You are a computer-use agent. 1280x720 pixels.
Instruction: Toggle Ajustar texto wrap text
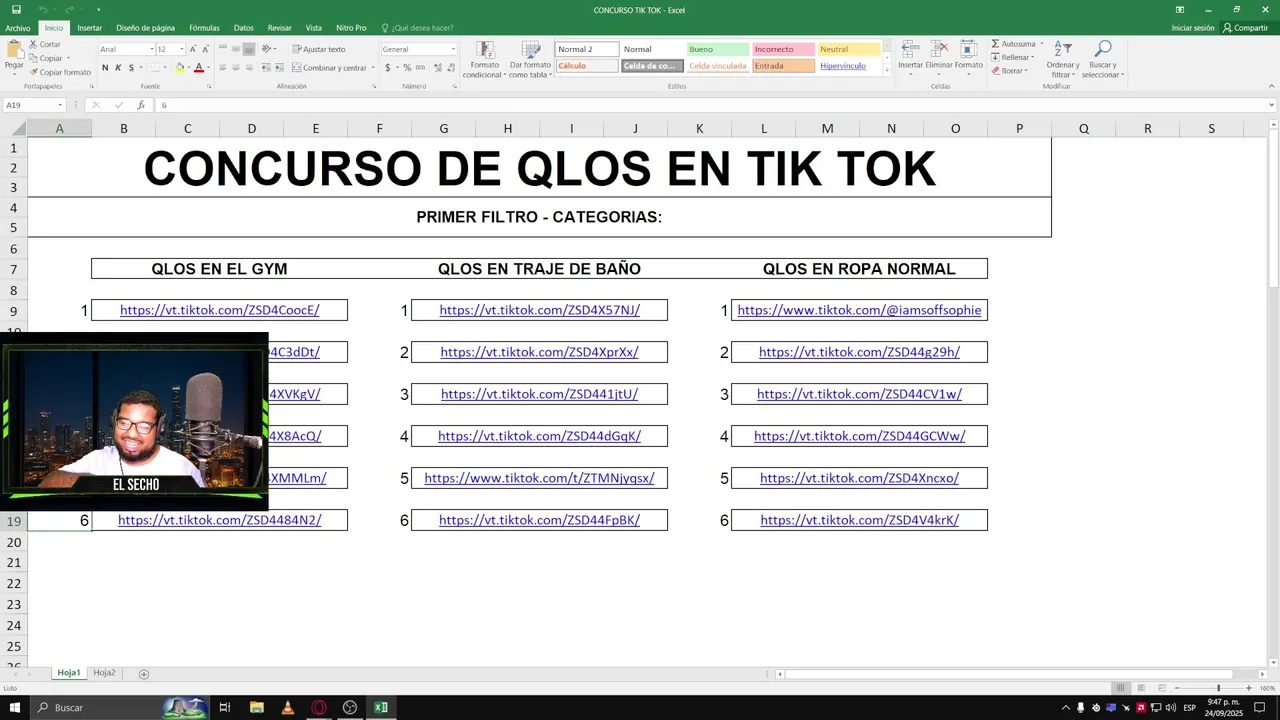(x=319, y=49)
